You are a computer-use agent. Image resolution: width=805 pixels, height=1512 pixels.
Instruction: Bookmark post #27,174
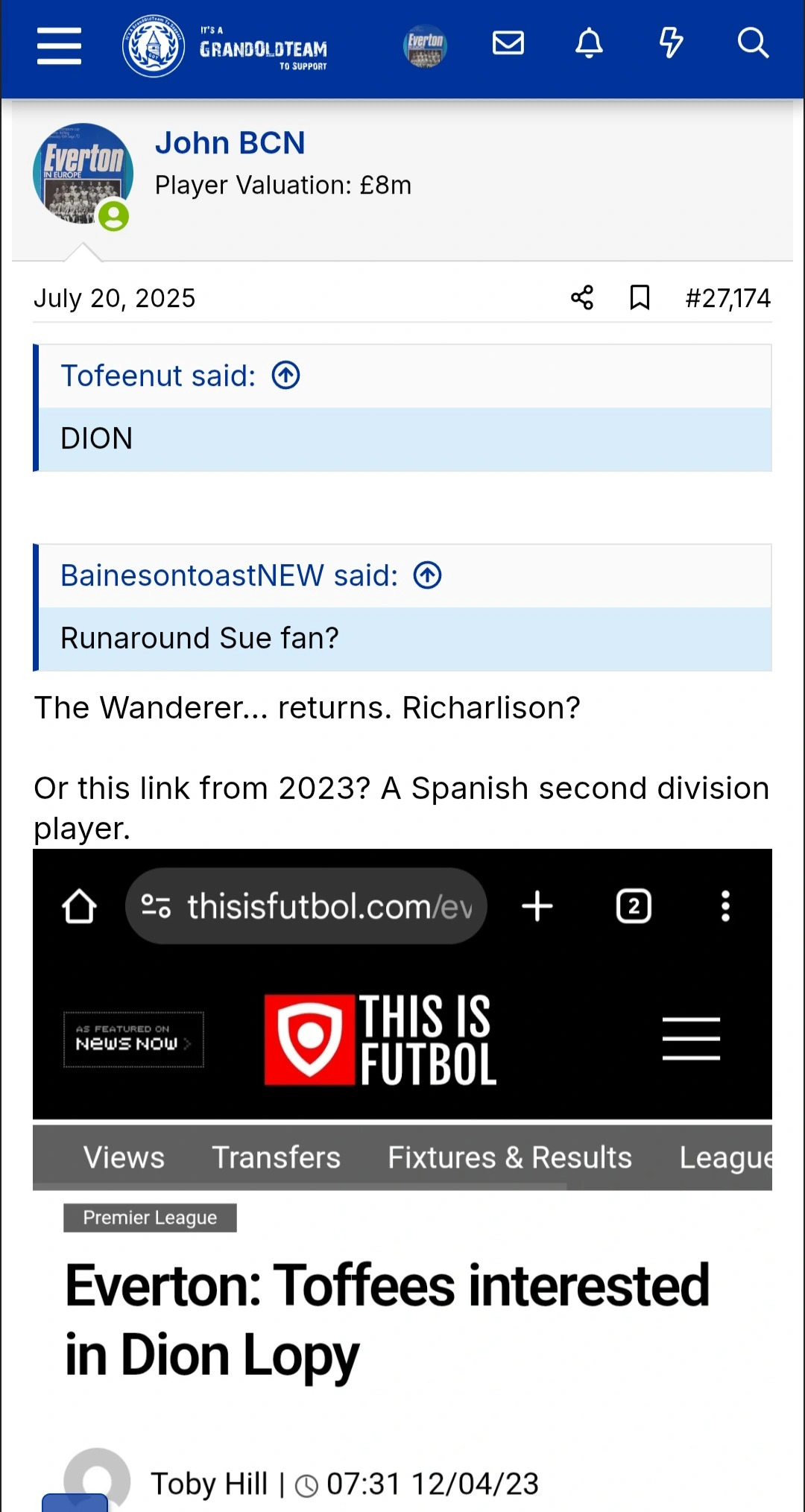click(x=640, y=298)
